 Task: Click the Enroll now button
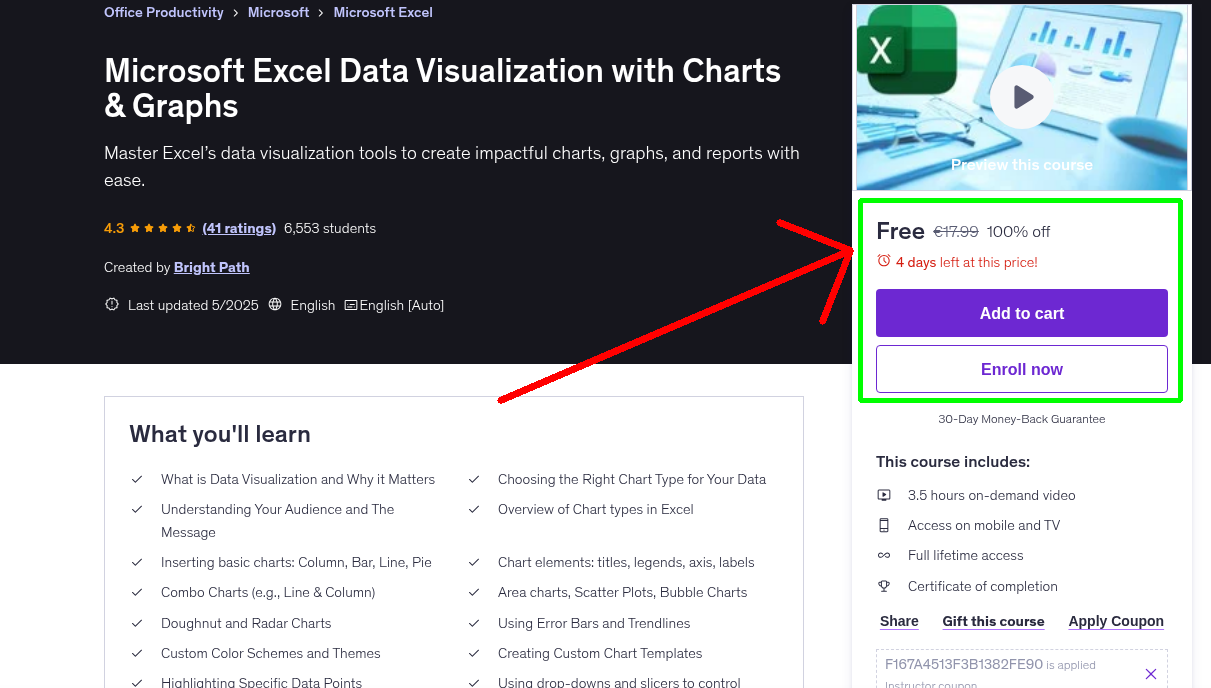click(1021, 368)
